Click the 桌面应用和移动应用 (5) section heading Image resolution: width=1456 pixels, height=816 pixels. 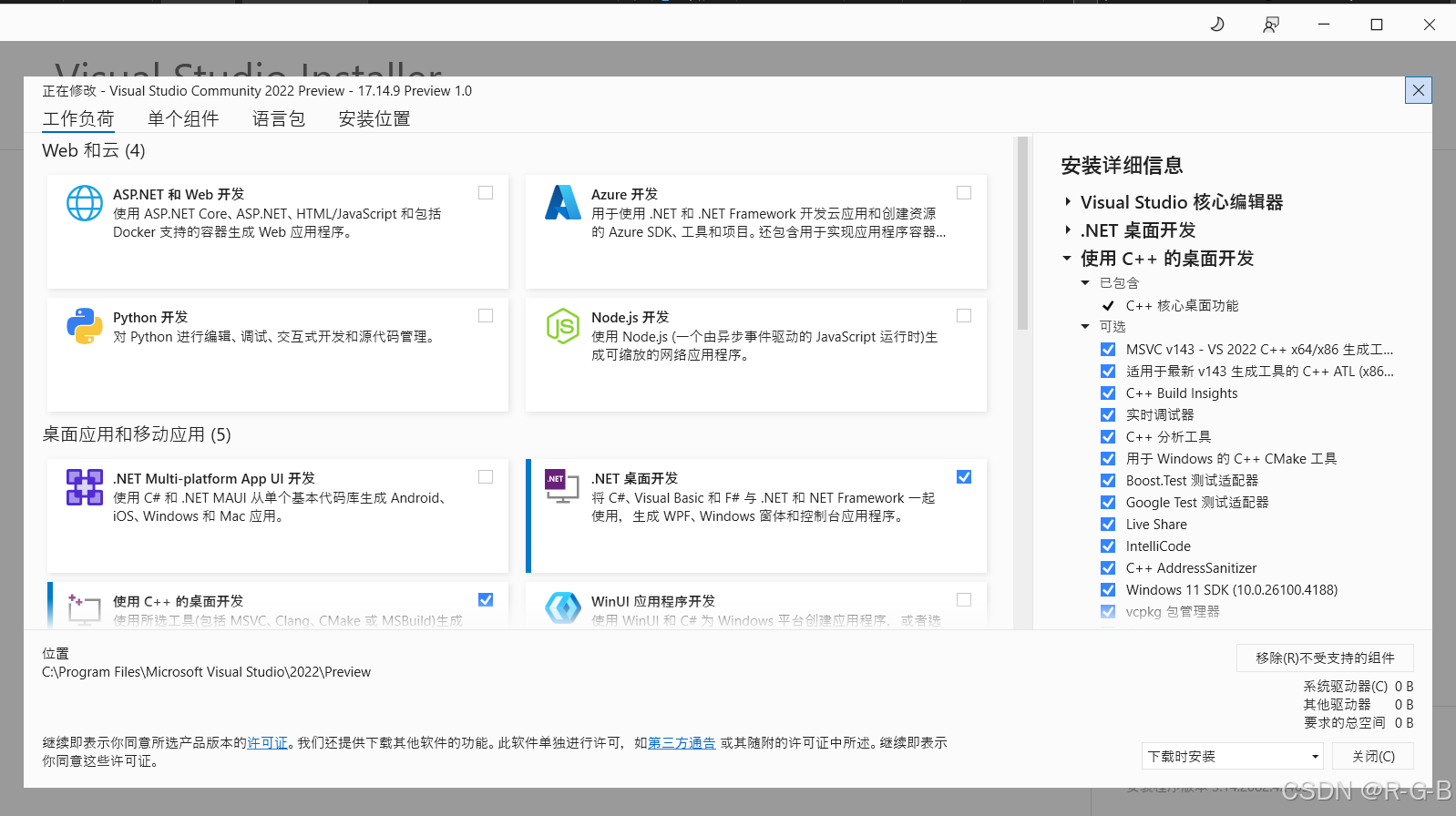137,434
